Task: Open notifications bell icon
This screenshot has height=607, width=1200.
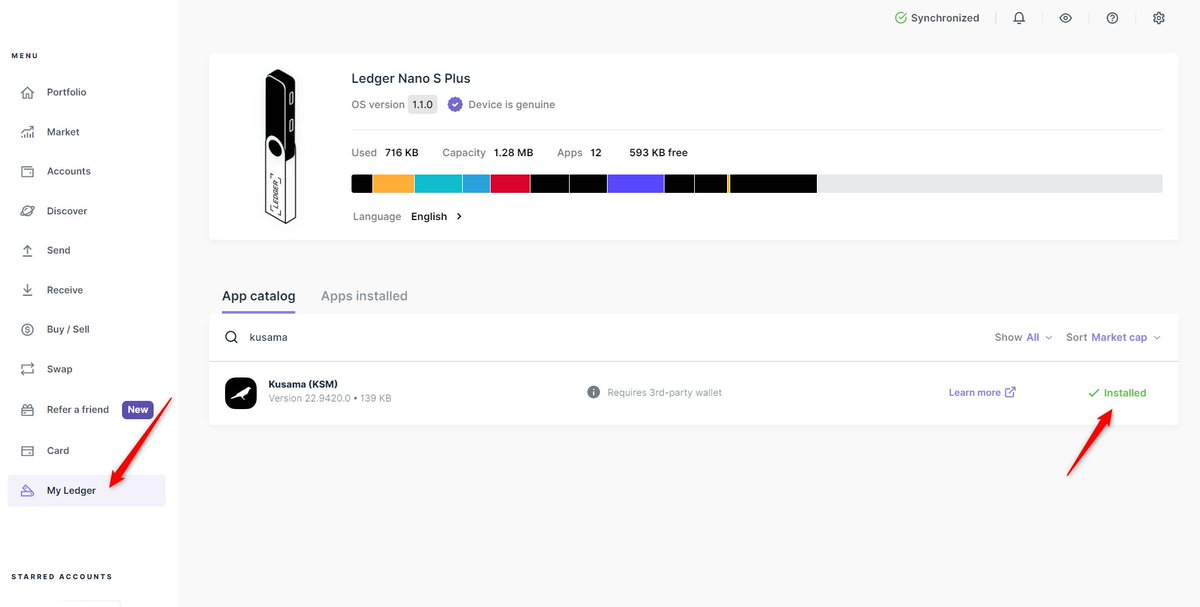Action: 1019,18
